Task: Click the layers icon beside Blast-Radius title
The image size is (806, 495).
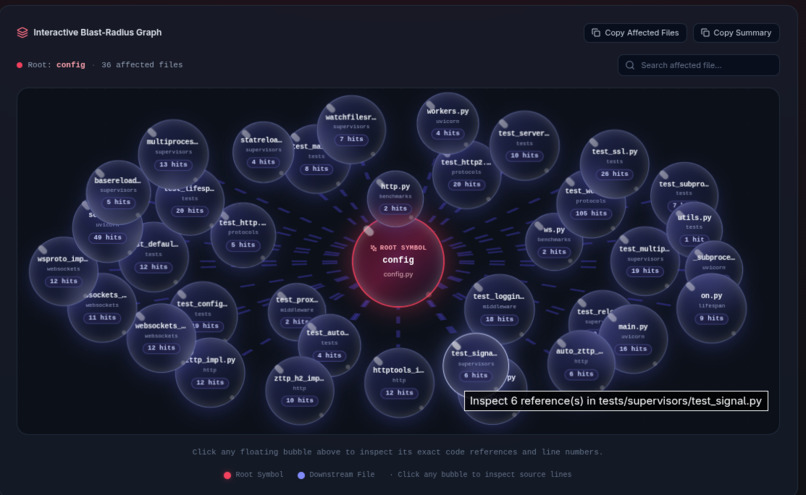Action: 22,32
